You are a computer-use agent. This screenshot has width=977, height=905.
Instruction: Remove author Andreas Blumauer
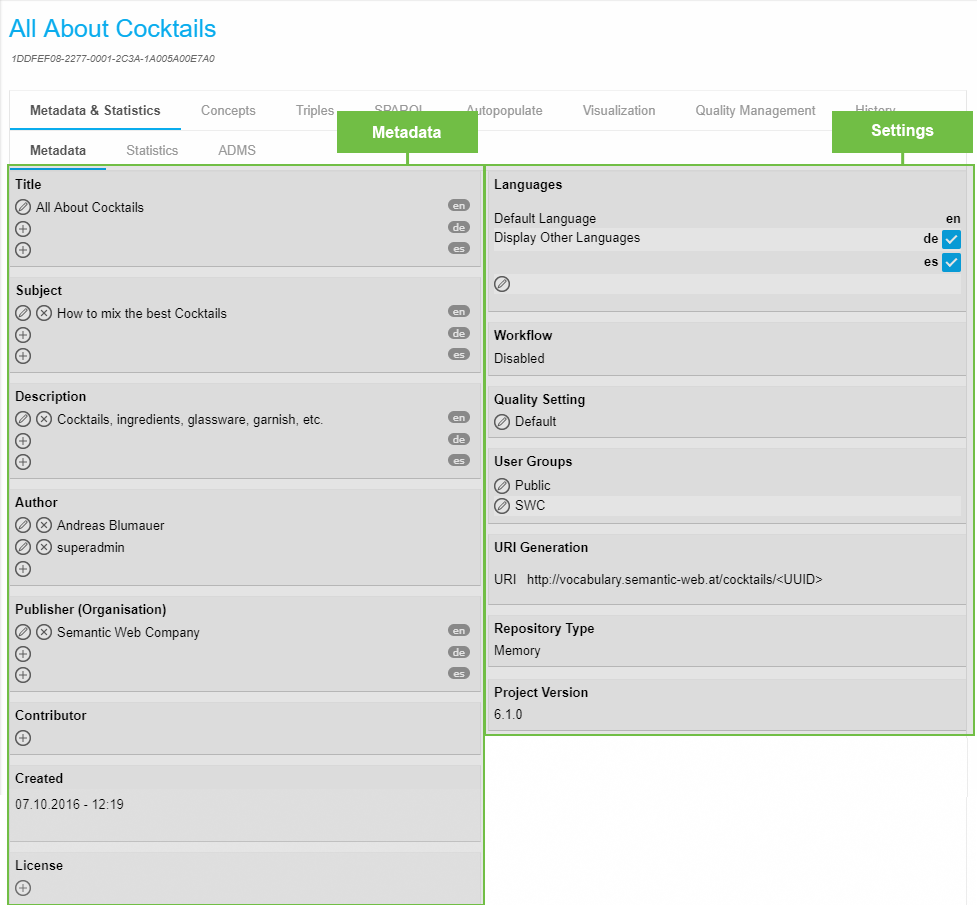[44, 525]
